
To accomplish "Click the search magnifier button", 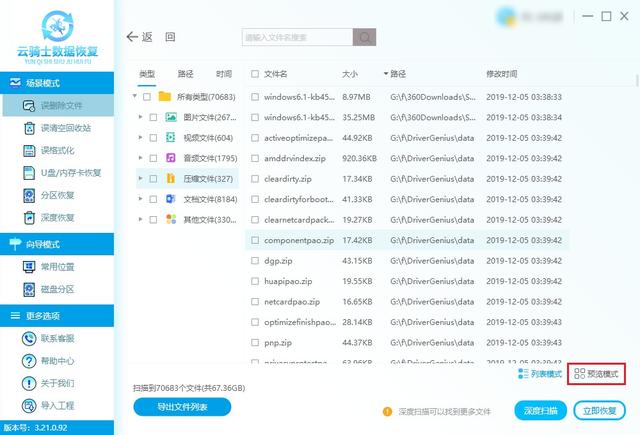I will (364, 37).
